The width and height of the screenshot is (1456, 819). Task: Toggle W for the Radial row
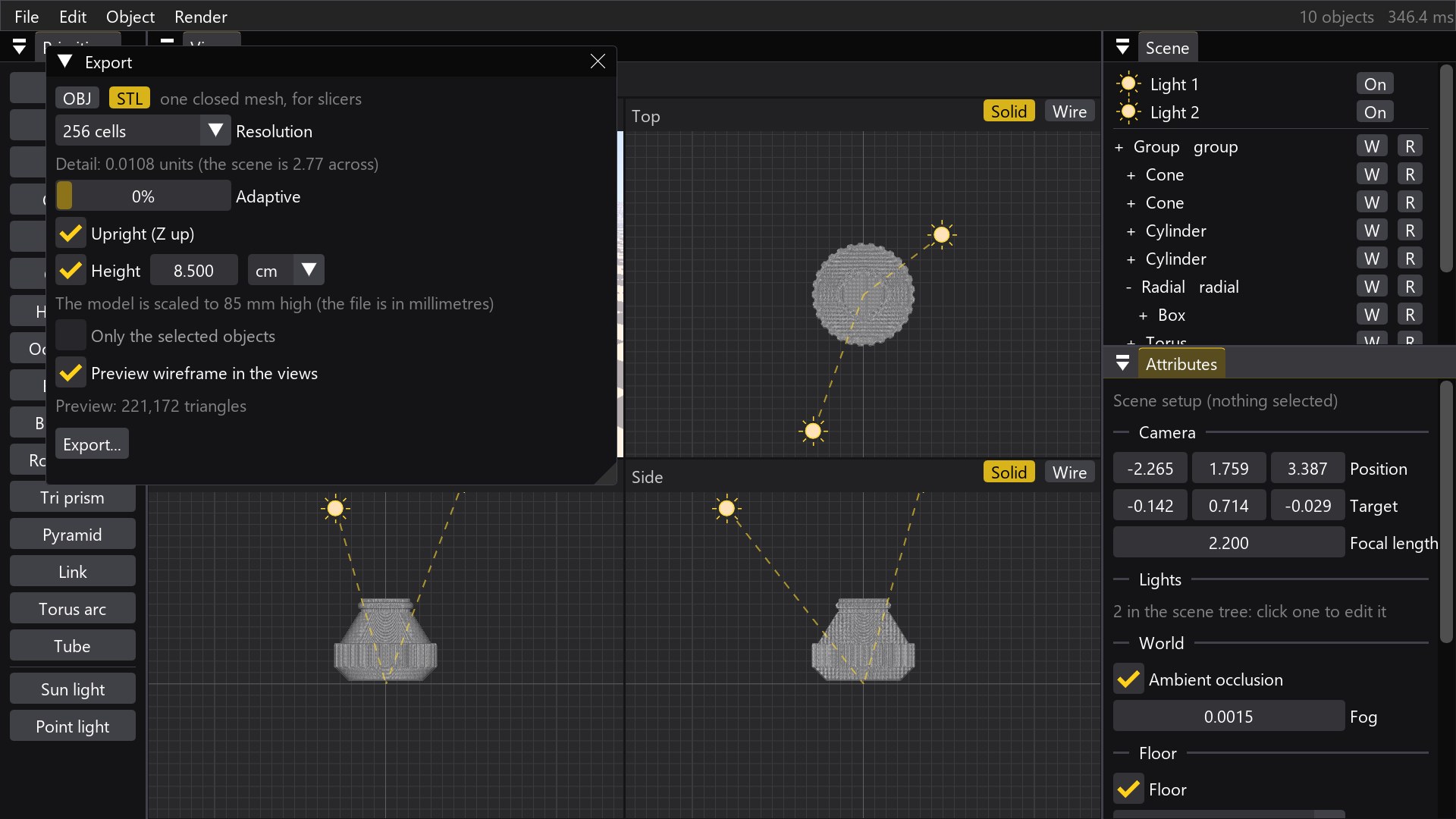coord(1372,287)
